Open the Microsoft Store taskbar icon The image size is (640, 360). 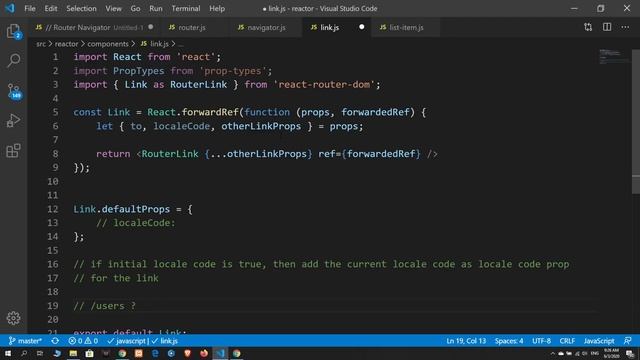pyautogui.click(x=89, y=353)
